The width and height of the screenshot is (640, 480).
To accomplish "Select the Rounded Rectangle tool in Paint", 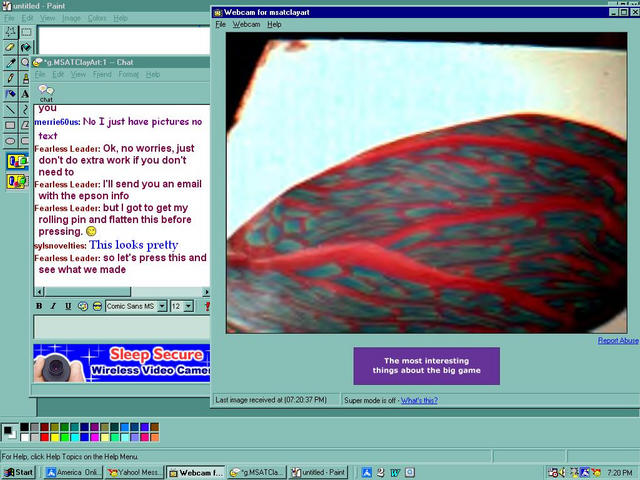I will tap(25, 141).
